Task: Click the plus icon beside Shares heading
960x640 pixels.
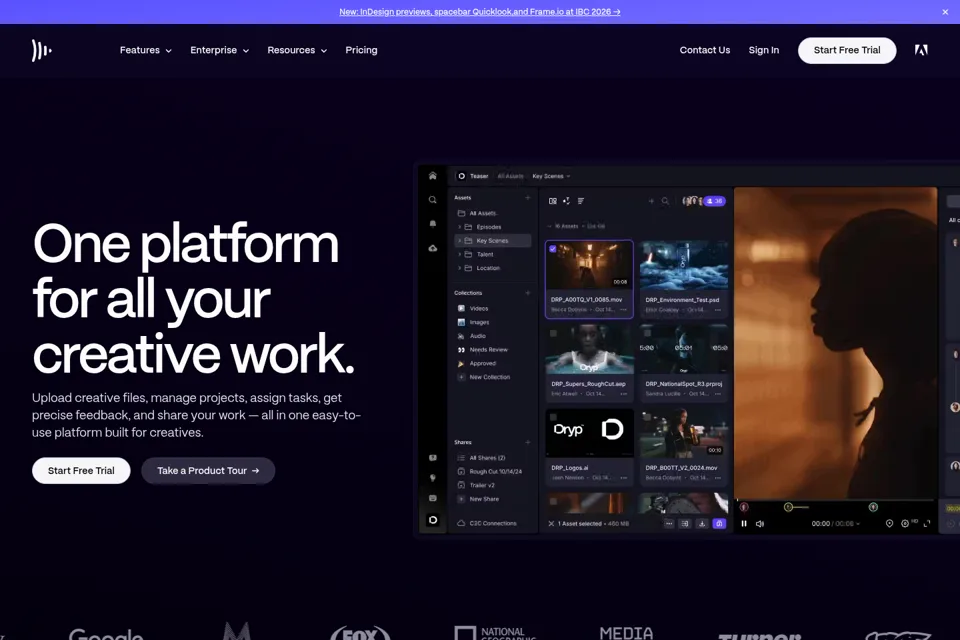Action: [x=528, y=442]
